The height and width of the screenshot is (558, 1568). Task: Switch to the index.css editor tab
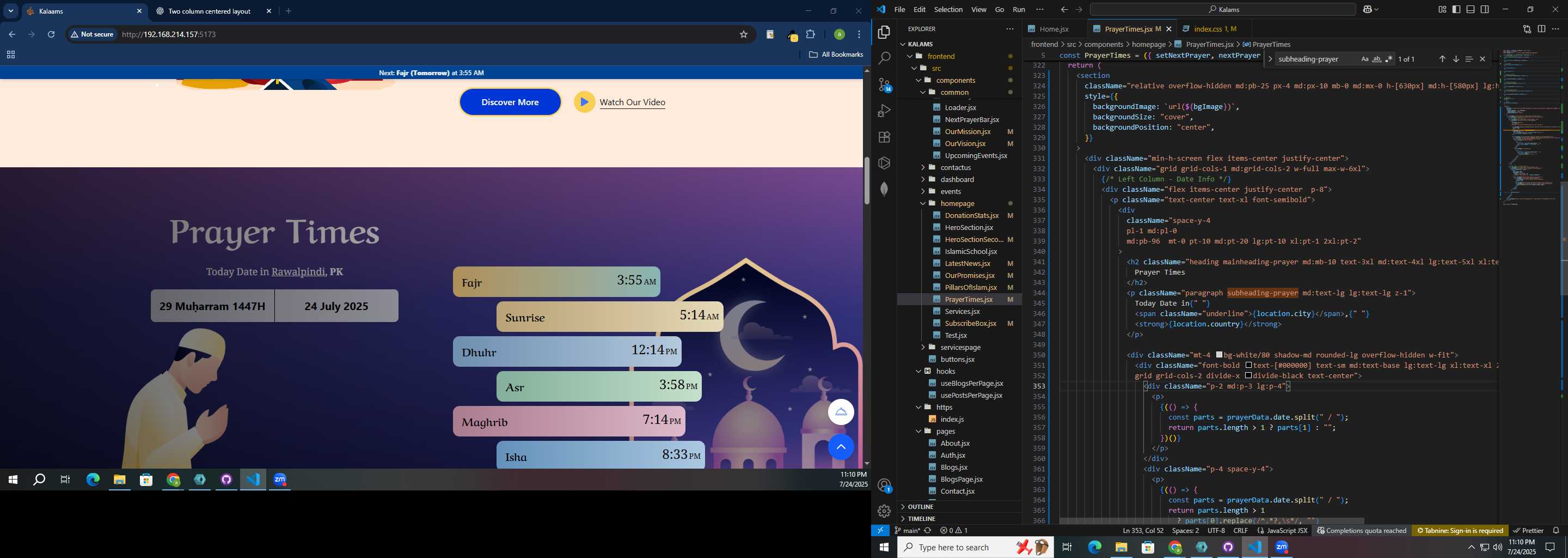[x=1214, y=29]
